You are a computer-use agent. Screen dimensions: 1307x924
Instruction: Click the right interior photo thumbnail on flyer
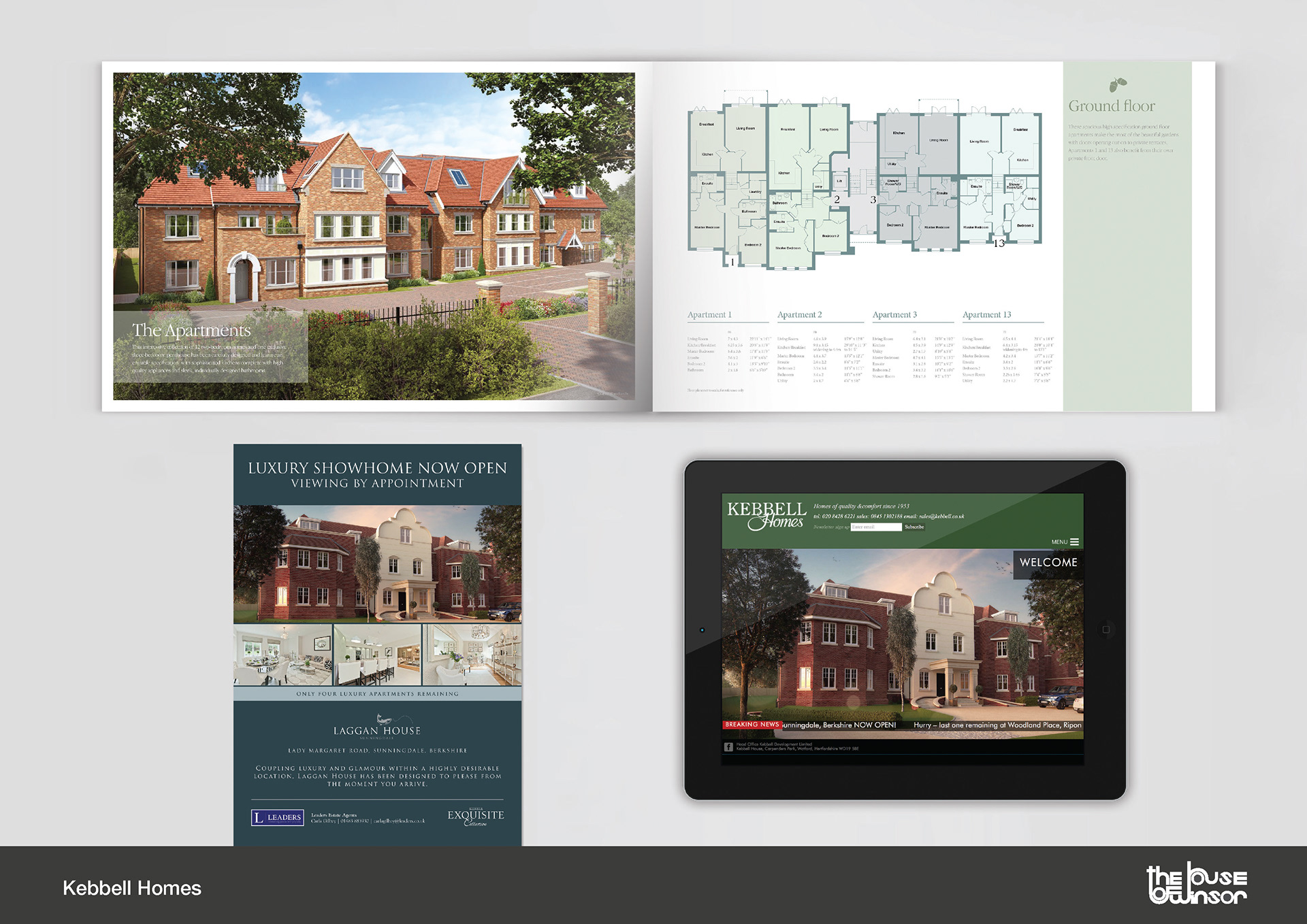click(x=472, y=655)
